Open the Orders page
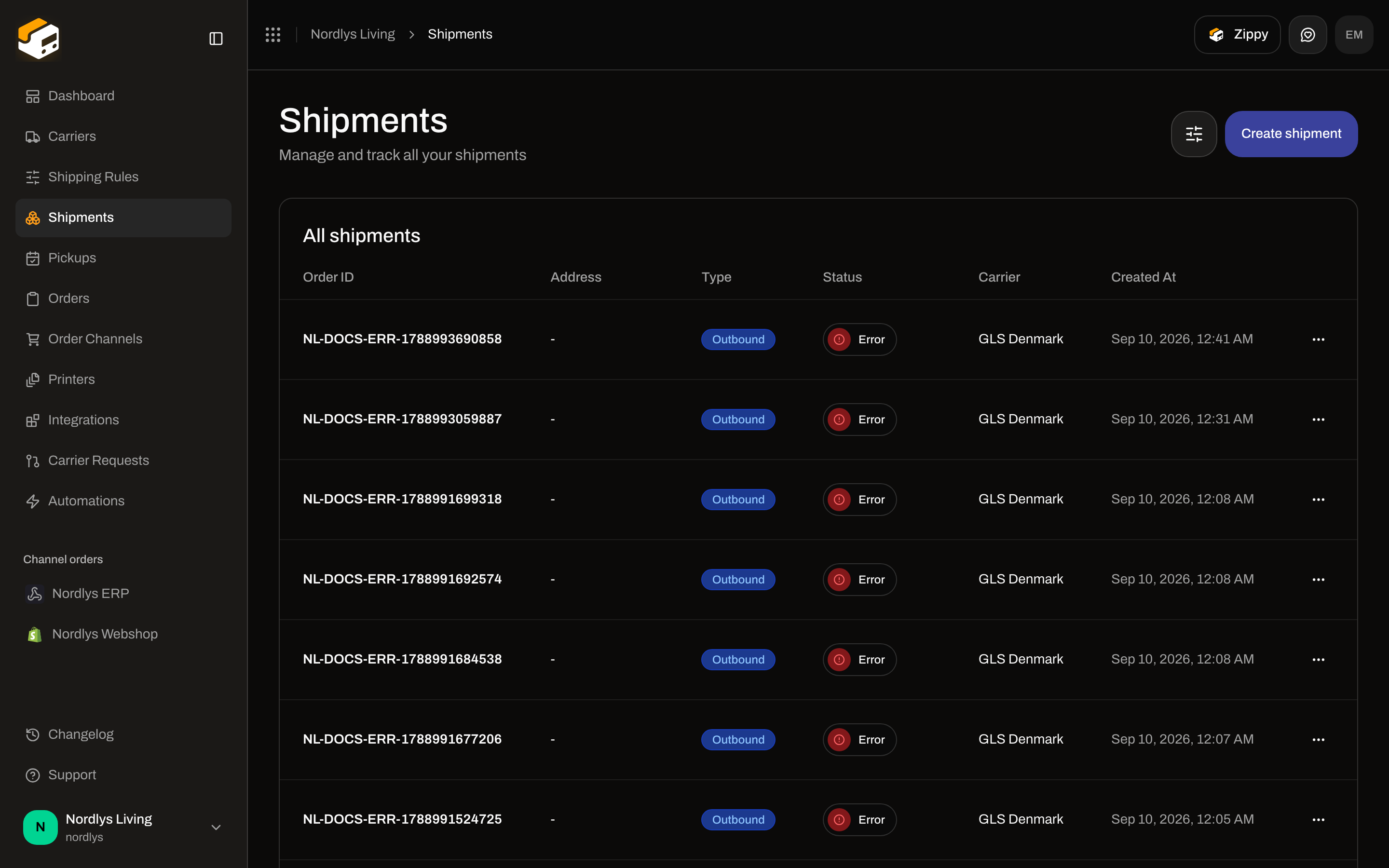This screenshot has width=1389, height=868. pos(123,298)
